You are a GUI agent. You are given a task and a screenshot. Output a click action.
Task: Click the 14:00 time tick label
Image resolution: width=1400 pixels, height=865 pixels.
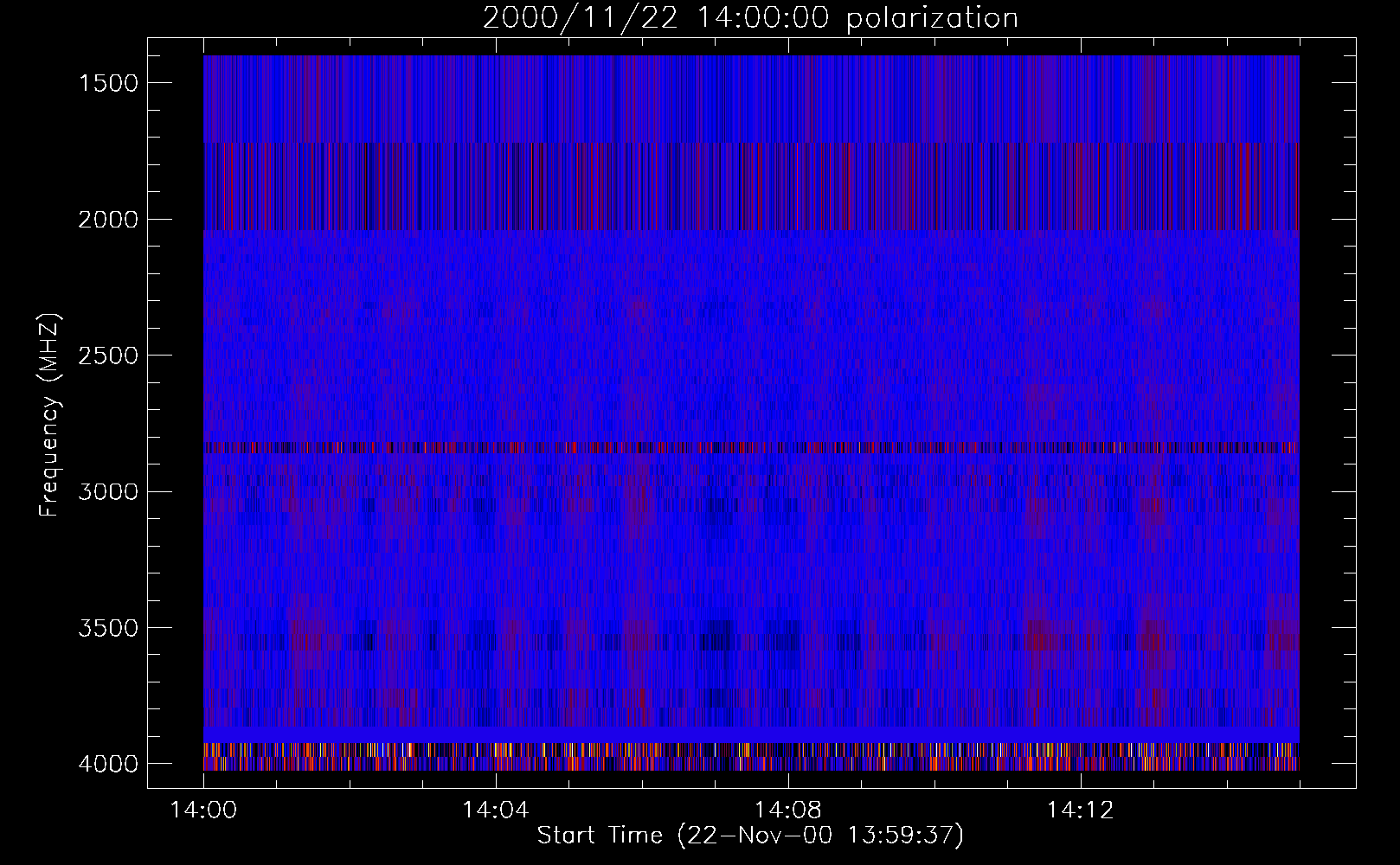pyautogui.click(x=203, y=811)
